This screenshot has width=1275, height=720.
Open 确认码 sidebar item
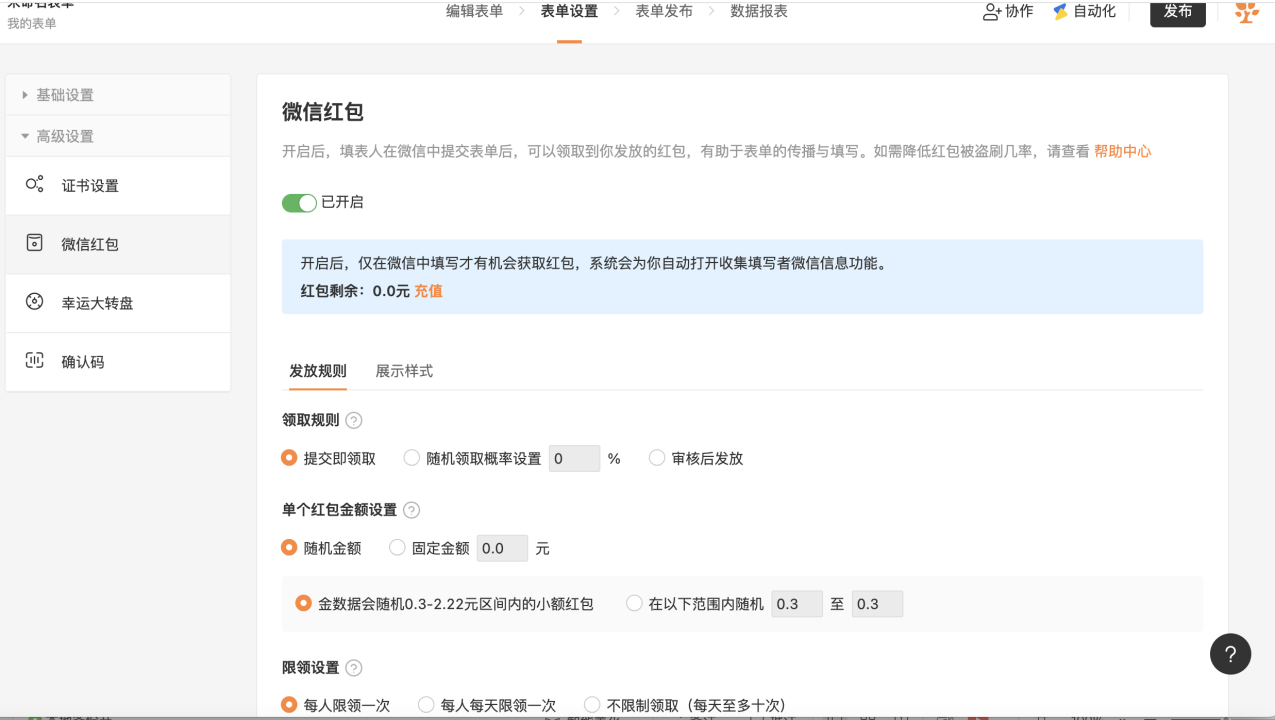click(x=118, y=362)
